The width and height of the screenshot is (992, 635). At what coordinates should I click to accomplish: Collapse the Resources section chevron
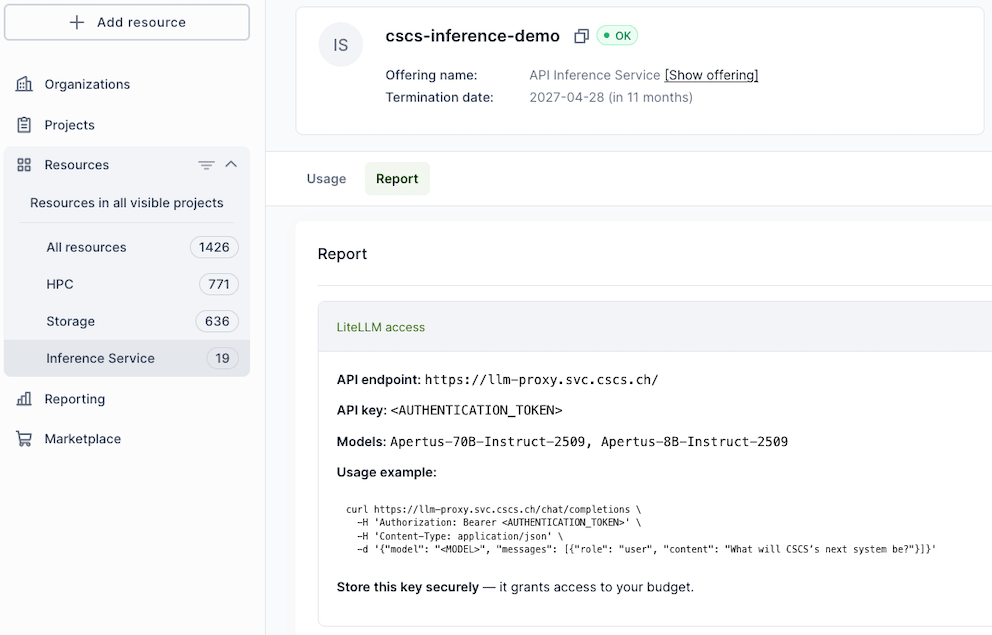231,164
